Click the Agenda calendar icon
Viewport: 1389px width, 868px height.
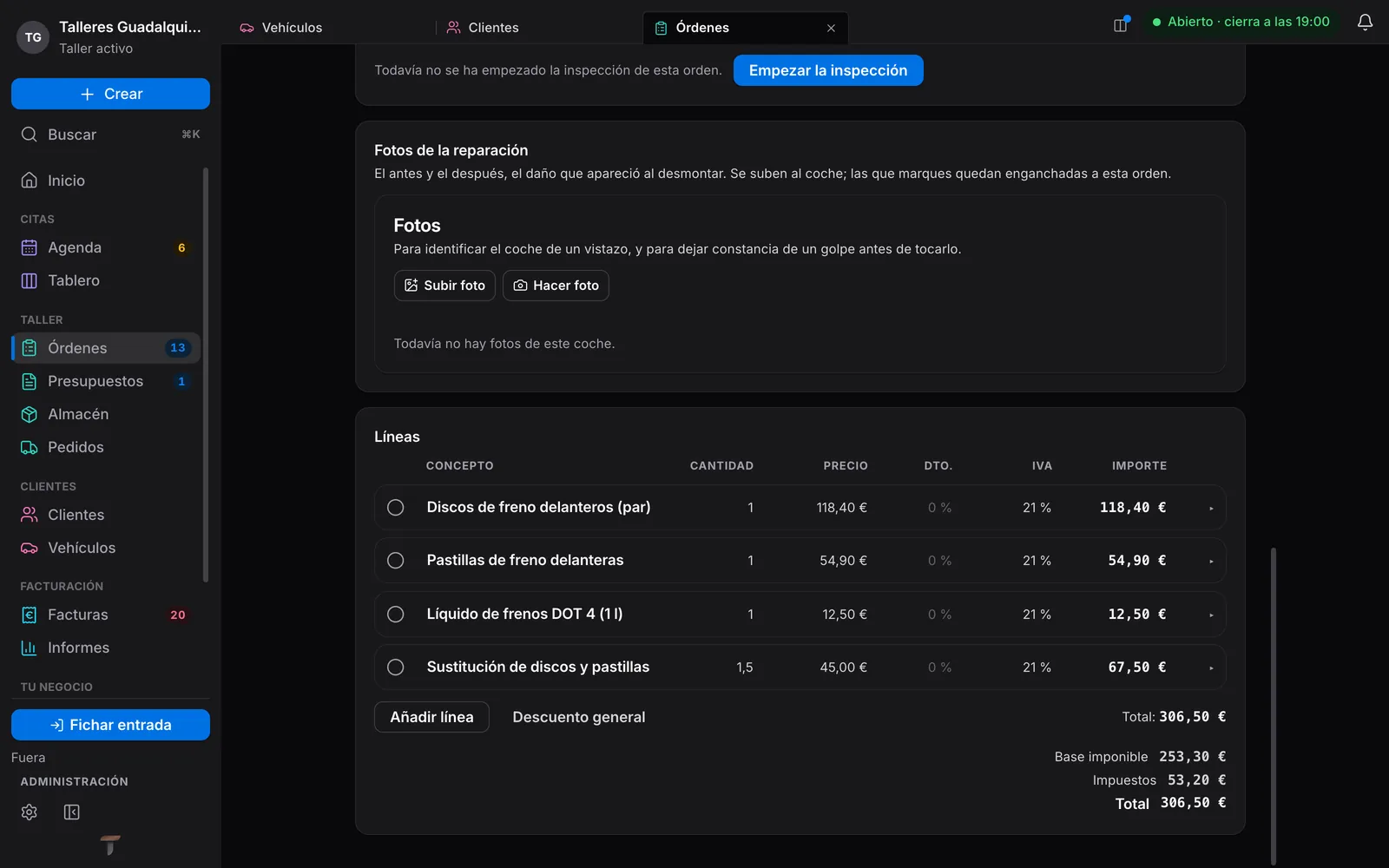coord(30,247)
